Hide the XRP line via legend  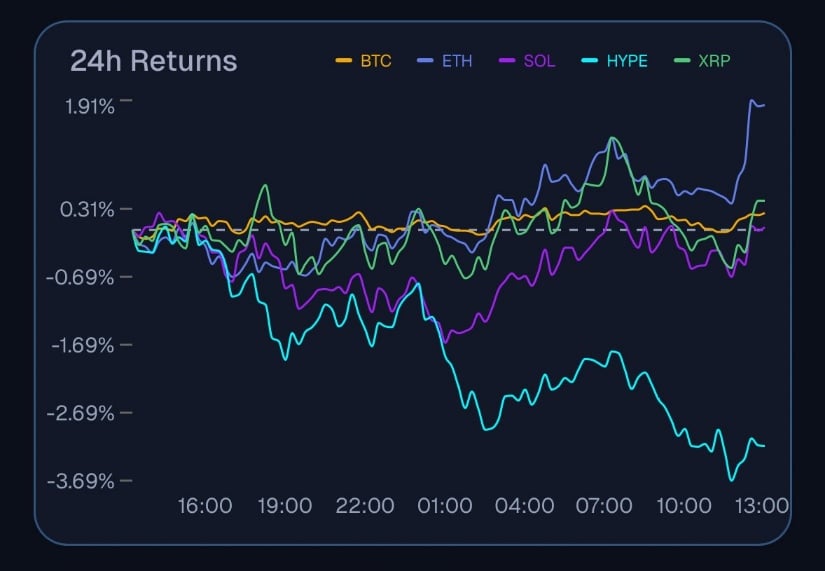click(x=702, y=61)
